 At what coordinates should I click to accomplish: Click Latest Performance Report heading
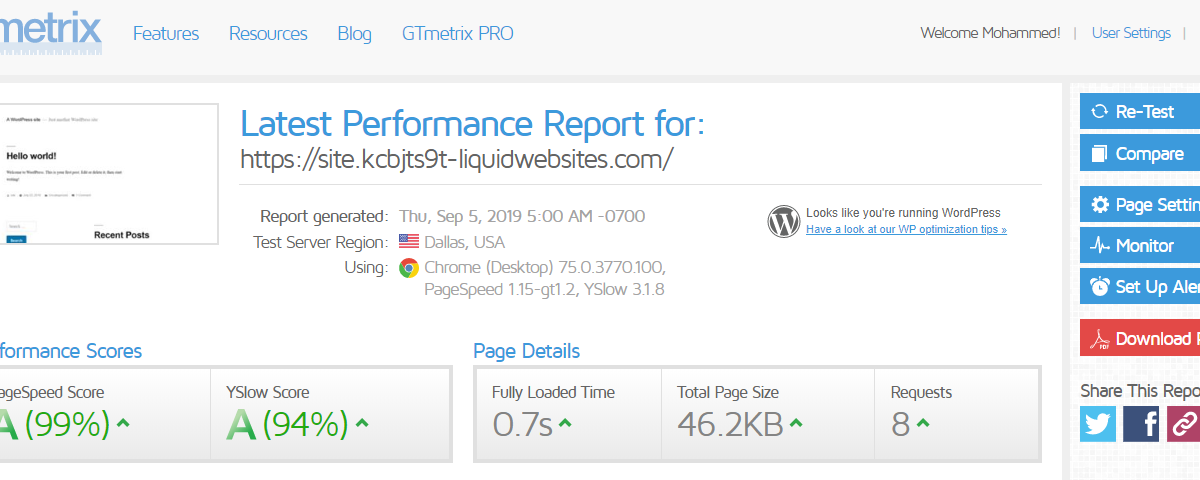(x=473, y=124)
